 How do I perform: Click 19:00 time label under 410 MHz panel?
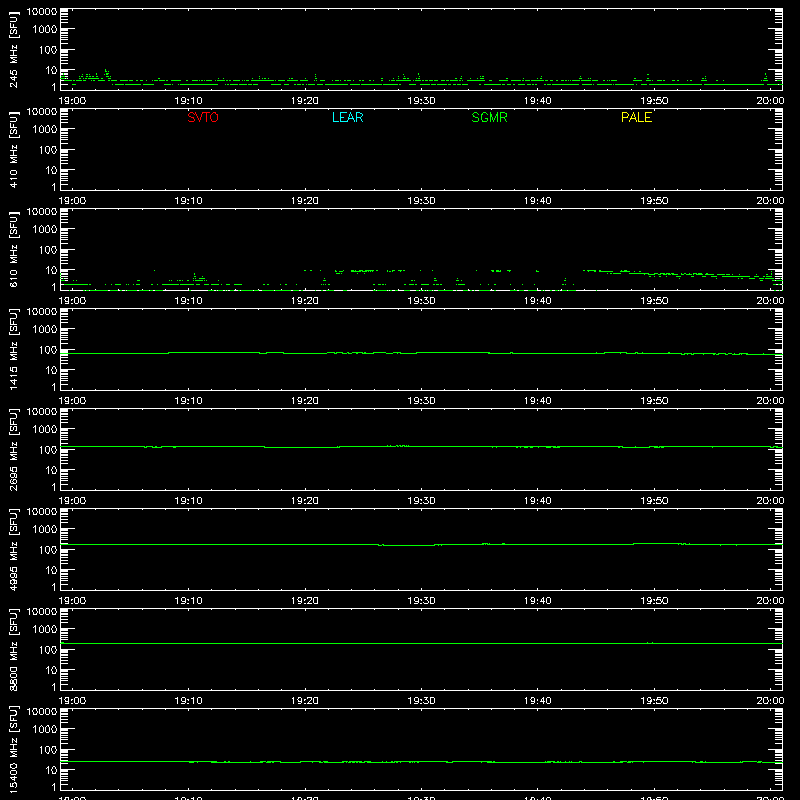tap(72, 201)
